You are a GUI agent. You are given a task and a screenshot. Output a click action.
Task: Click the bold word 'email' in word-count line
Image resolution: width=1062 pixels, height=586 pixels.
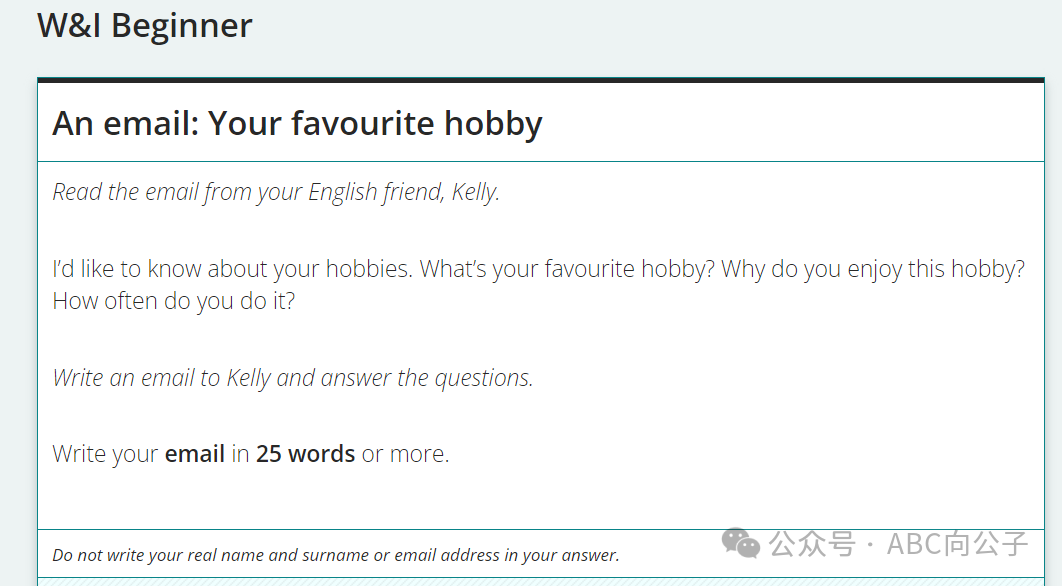(194, 454)
